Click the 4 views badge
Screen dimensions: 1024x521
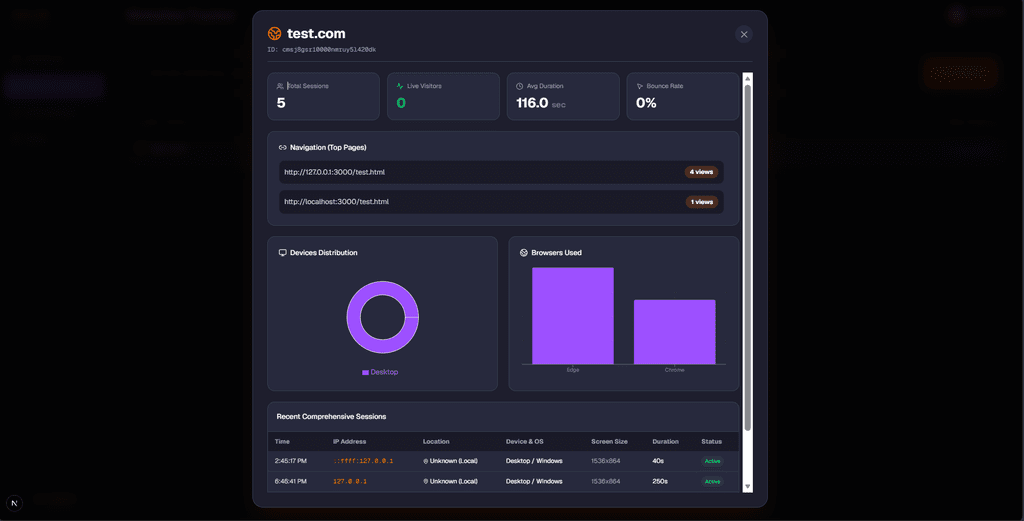pyautogui.click(x=701, y=172)
